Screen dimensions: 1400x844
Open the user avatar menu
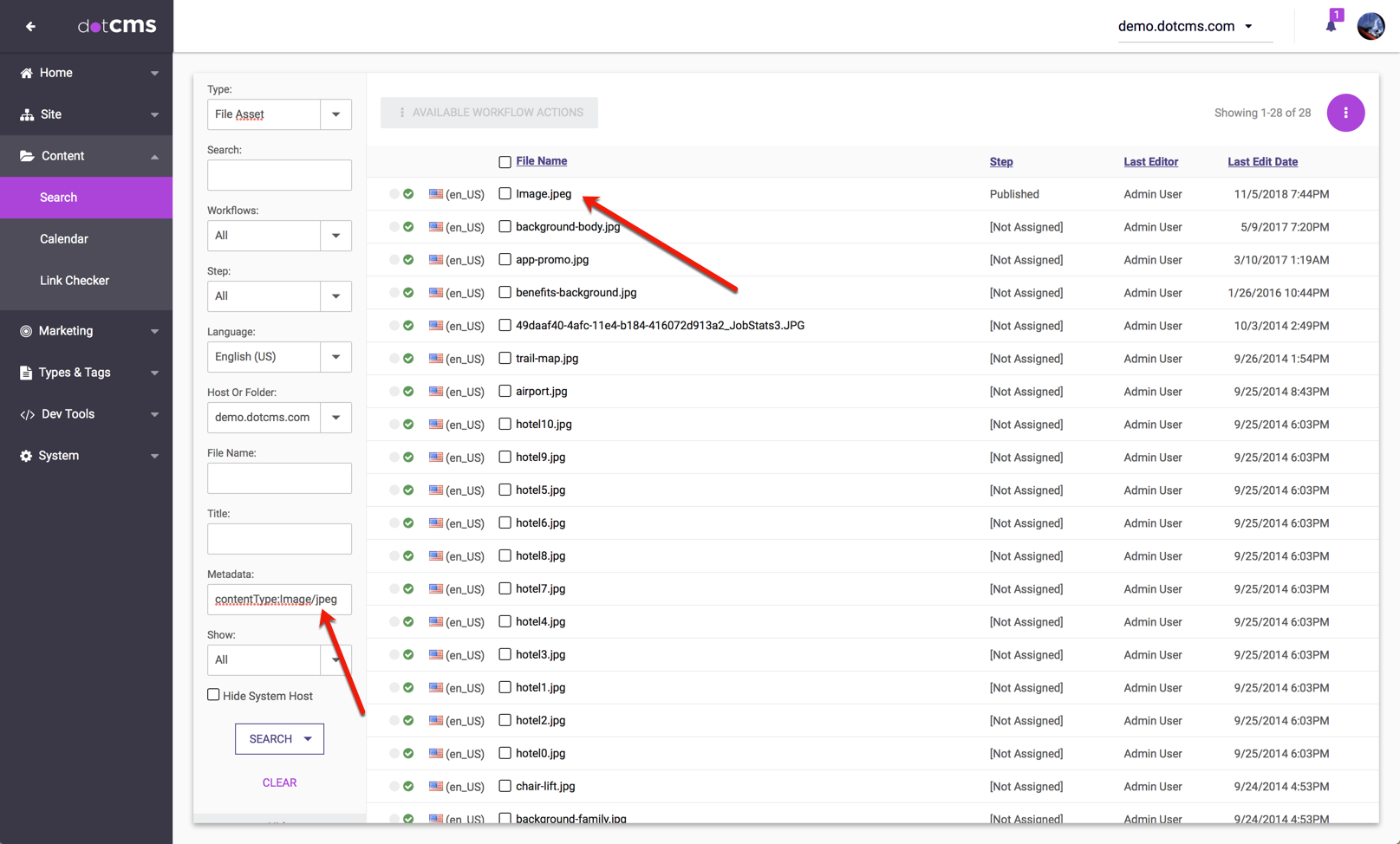(1371, 26)
